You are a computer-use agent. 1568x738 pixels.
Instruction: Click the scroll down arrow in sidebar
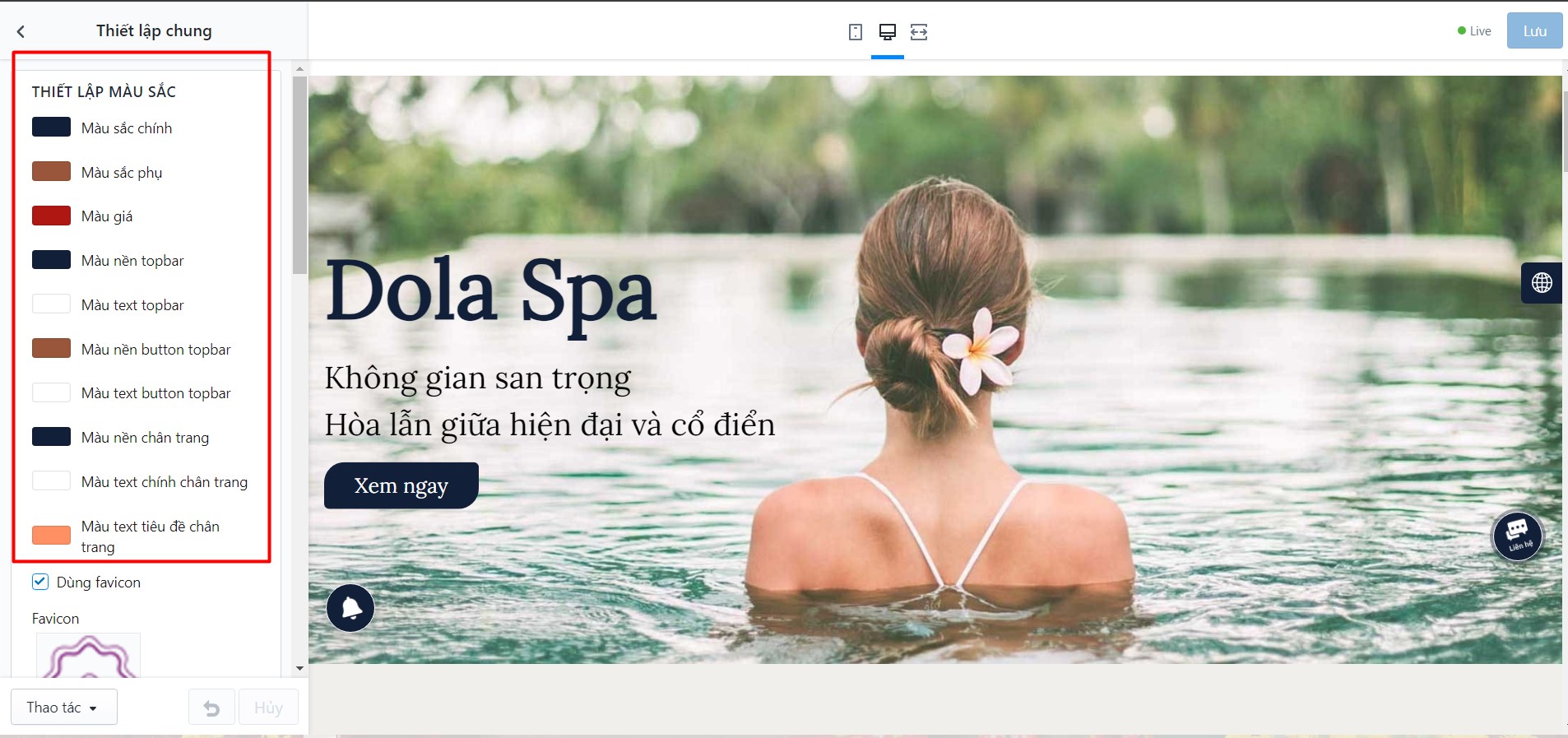click(299, 668)
